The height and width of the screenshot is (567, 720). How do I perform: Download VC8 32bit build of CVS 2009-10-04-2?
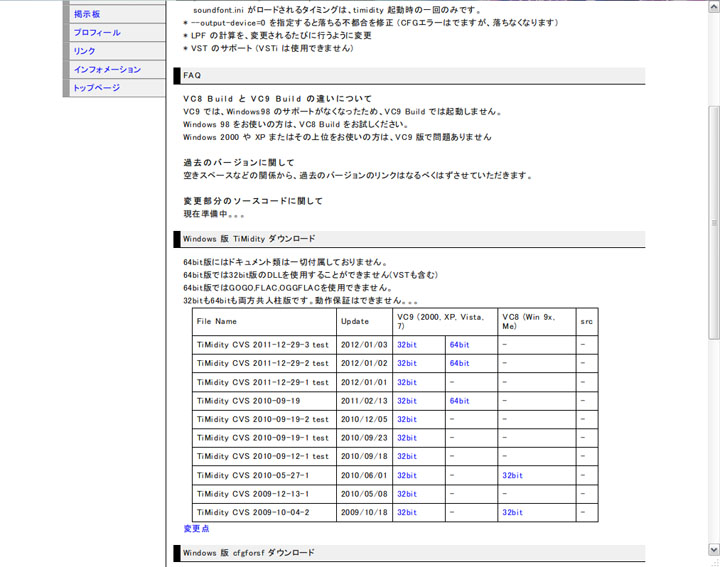[512, 512]
